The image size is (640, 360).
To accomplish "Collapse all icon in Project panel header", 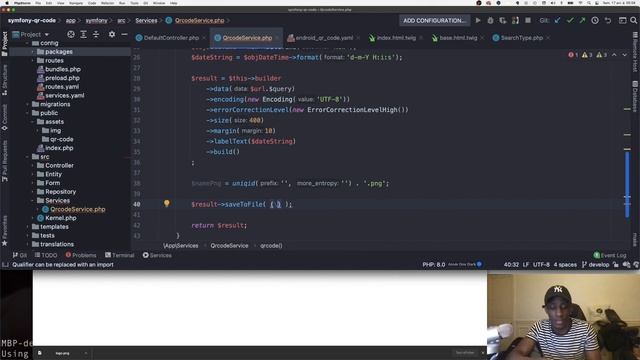I will pyautogui.click(x=96, y=35).
